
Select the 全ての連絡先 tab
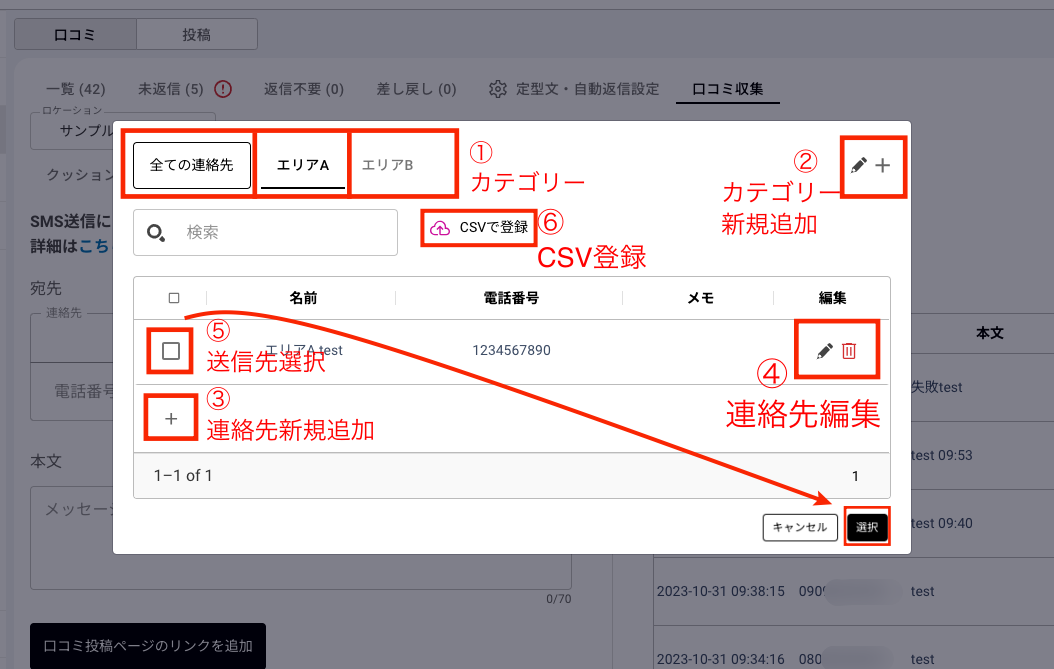pos(191,165)
